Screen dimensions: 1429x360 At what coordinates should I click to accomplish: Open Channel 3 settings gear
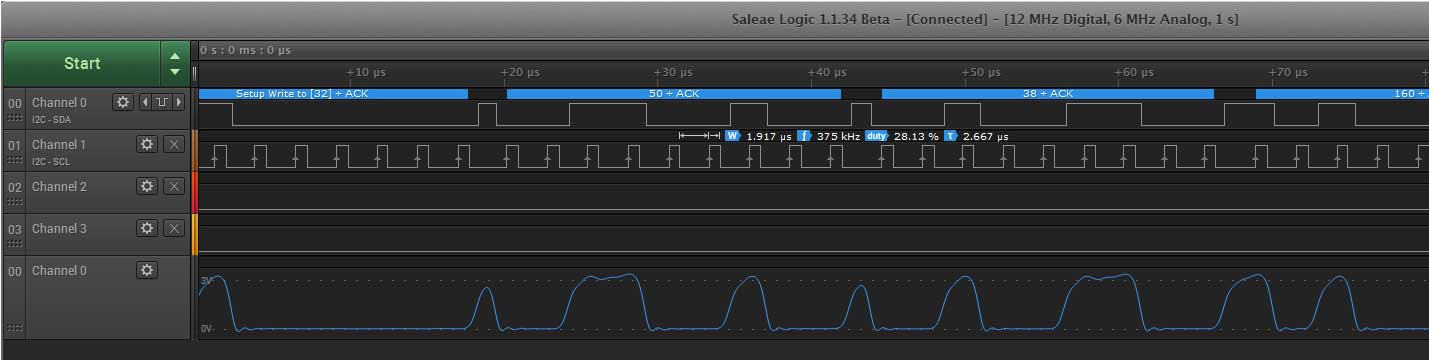(147, 228)
